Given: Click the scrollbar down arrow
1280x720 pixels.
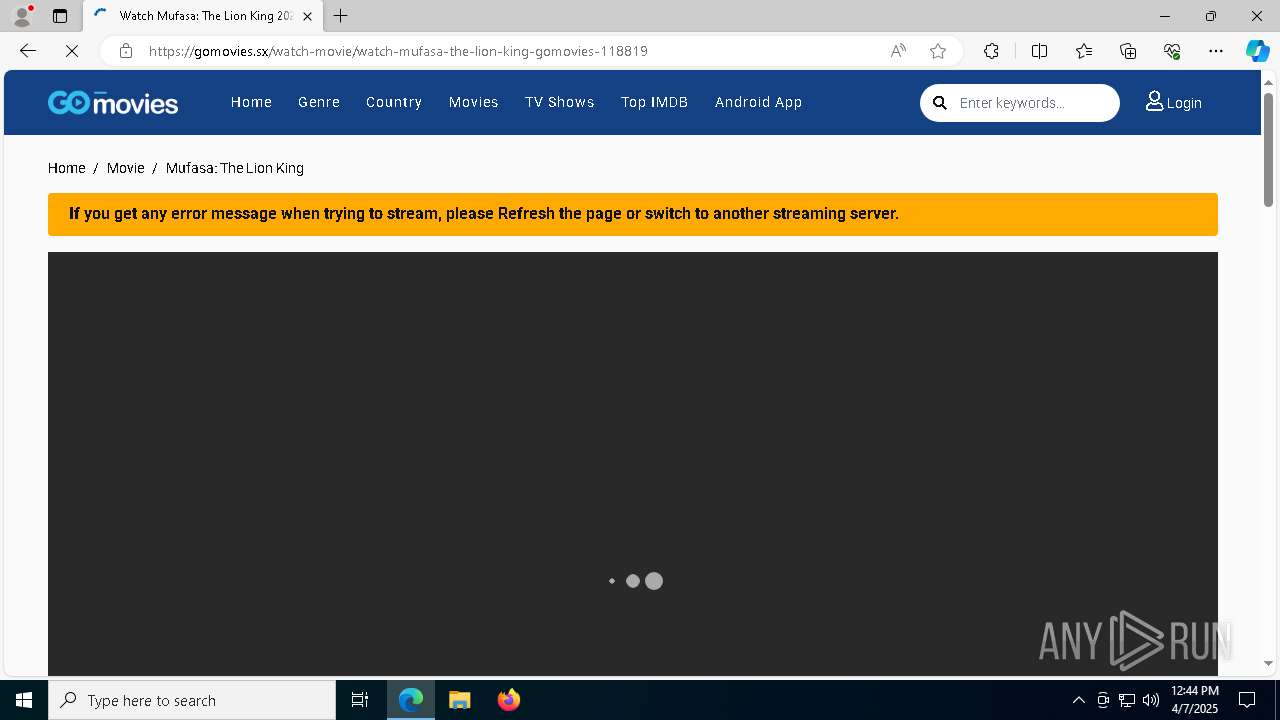Looking at the screenshot, I should tap(1268, 663).
